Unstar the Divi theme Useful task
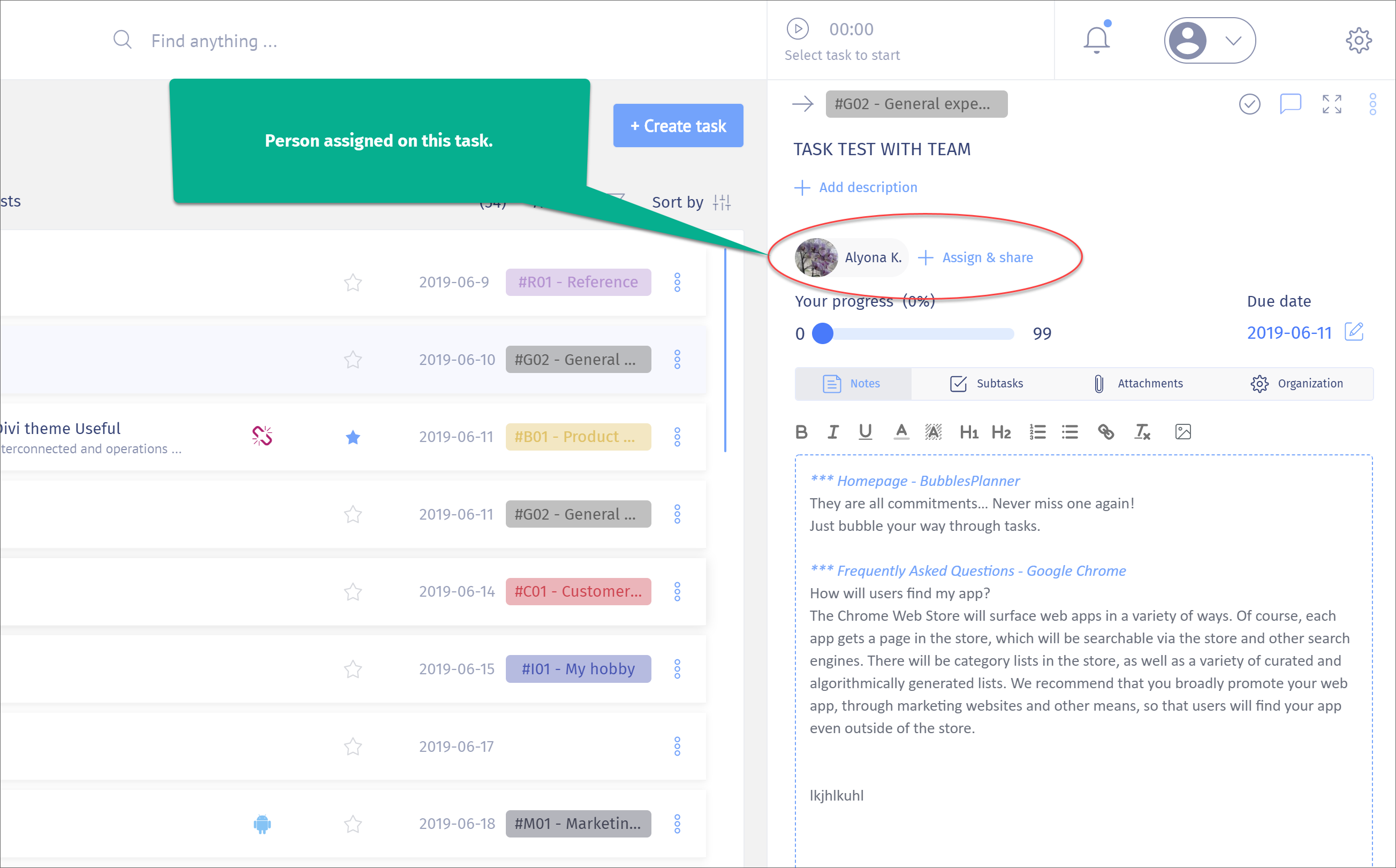The height and width of the screenshot is (868, 1396). [353, 437]
